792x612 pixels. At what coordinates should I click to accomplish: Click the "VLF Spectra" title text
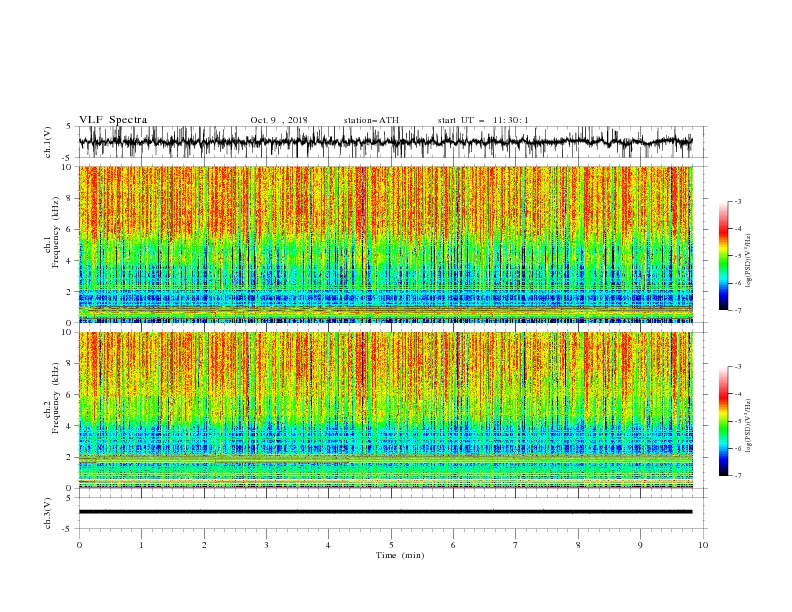(x=113, y=120)
